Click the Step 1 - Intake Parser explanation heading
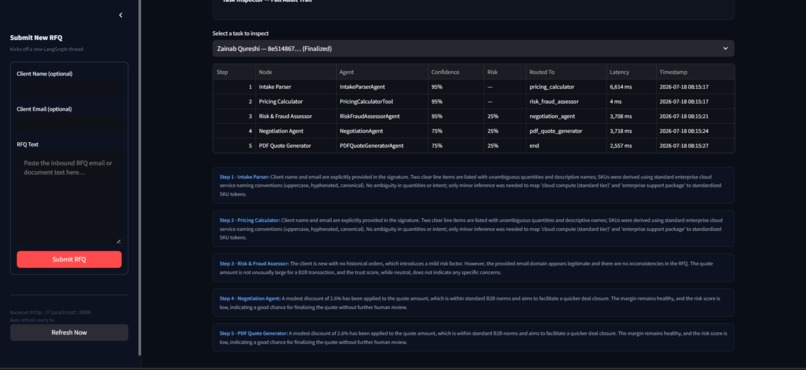The image size is (806, 370). 244,177
